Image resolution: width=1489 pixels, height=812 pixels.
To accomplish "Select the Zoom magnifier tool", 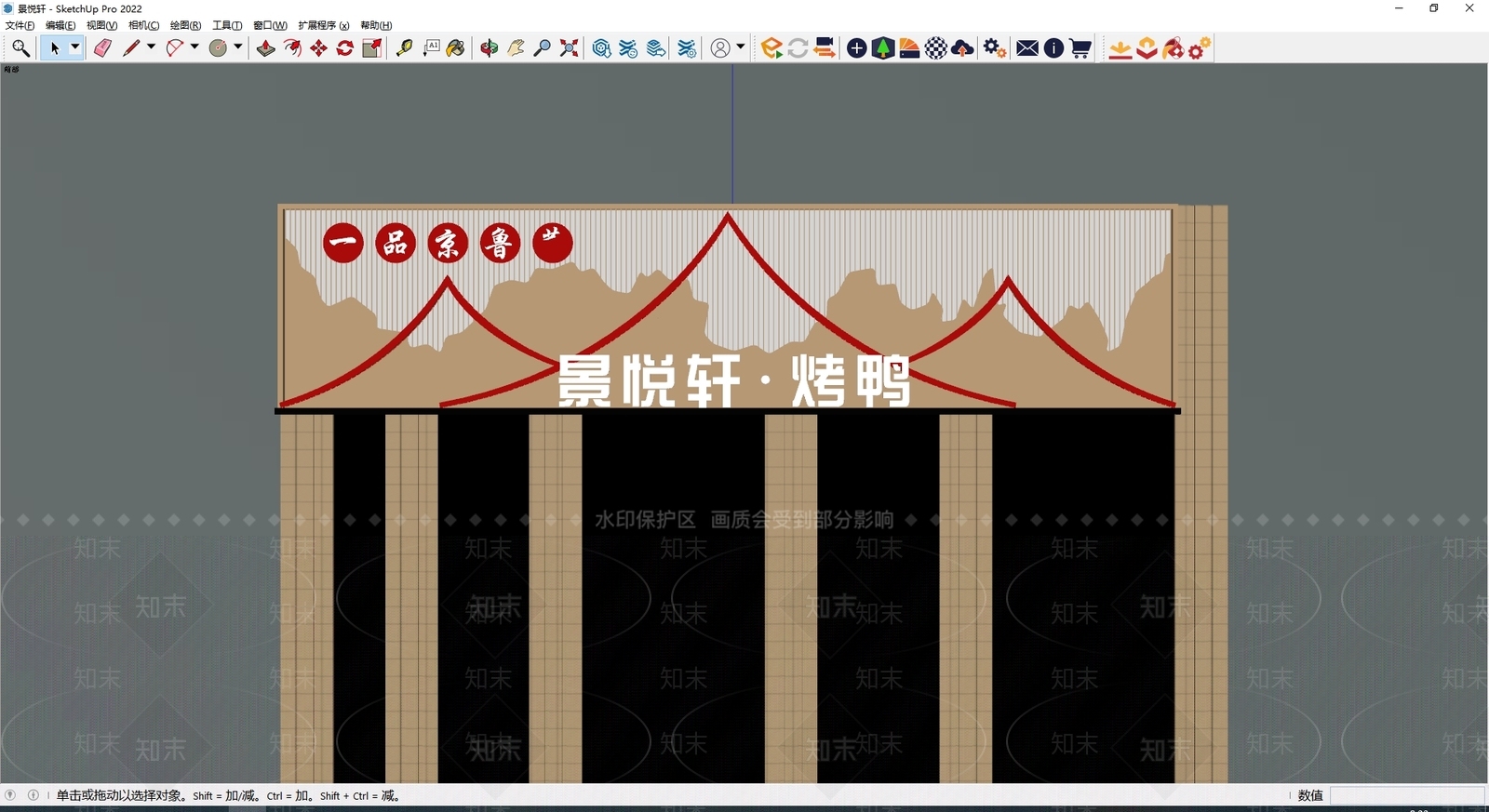I will coord(542,48).
